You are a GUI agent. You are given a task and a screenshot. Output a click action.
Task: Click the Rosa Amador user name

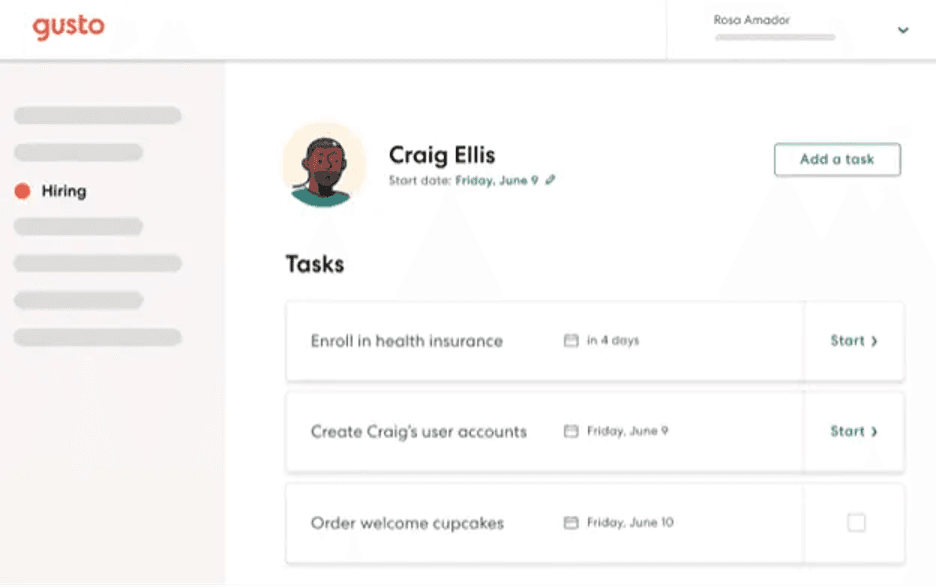[x=752, y=20]
